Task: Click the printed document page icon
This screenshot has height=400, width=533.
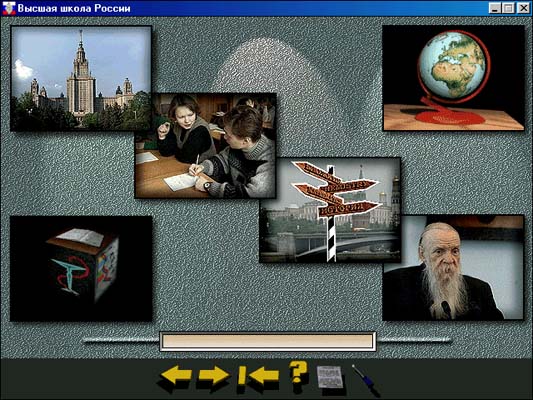Action: pos(330,377)
